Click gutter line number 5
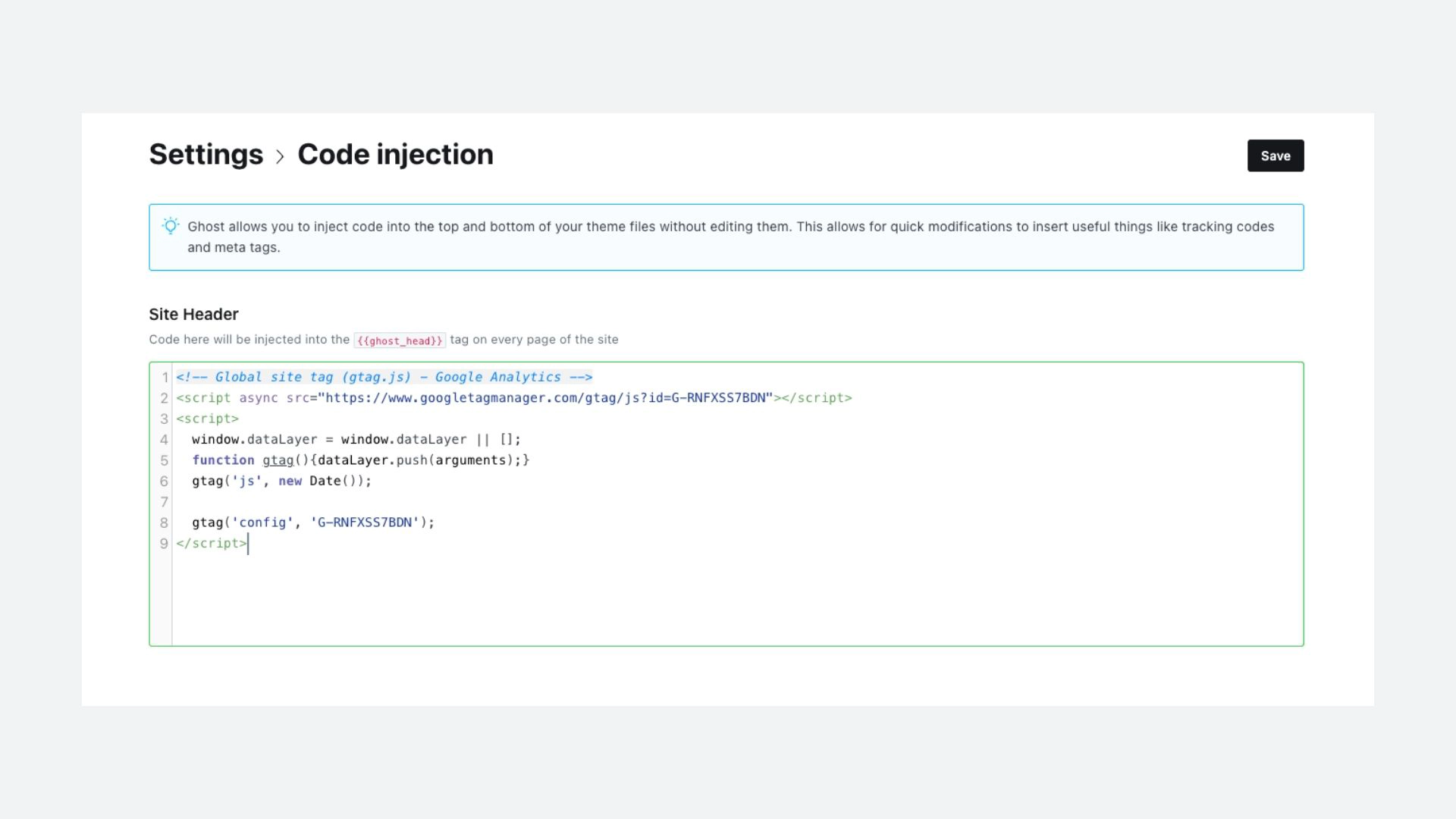 164,460
